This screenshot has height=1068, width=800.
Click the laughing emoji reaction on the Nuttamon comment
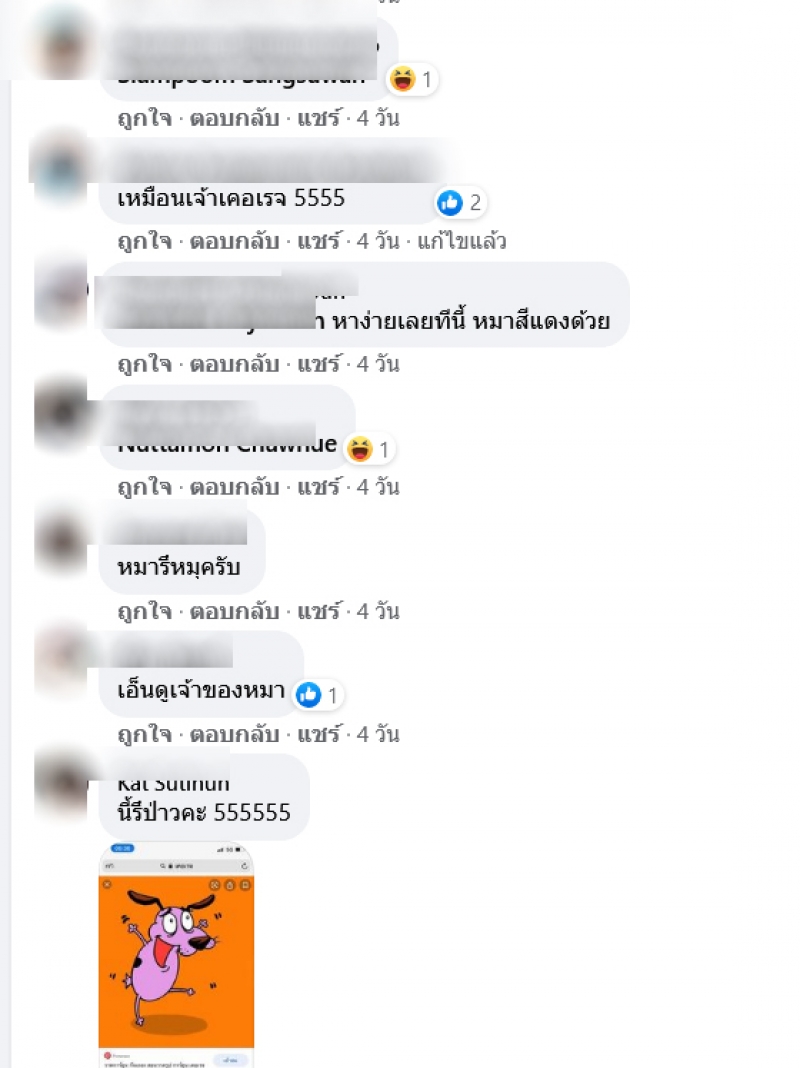coord(368,449)
